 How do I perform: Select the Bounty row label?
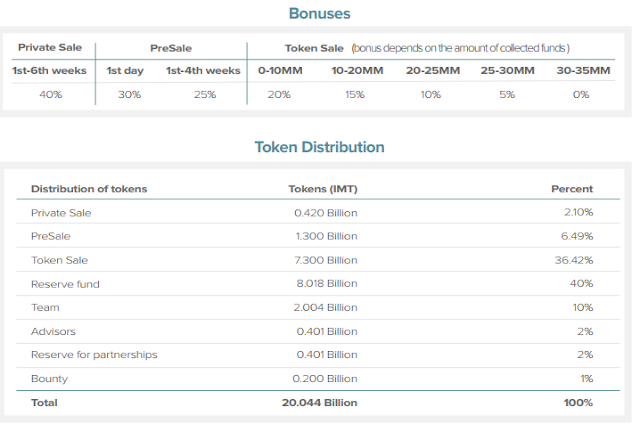pyautogui.click(x=49, y=379)
